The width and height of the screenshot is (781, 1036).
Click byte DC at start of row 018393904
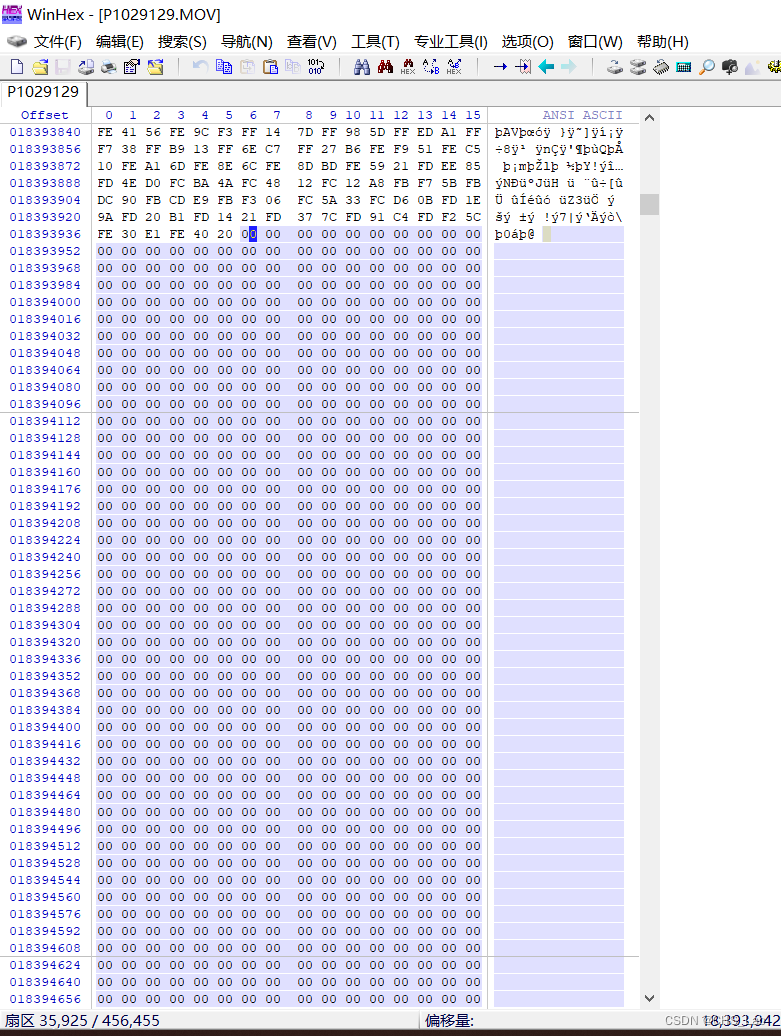[105, 200]
